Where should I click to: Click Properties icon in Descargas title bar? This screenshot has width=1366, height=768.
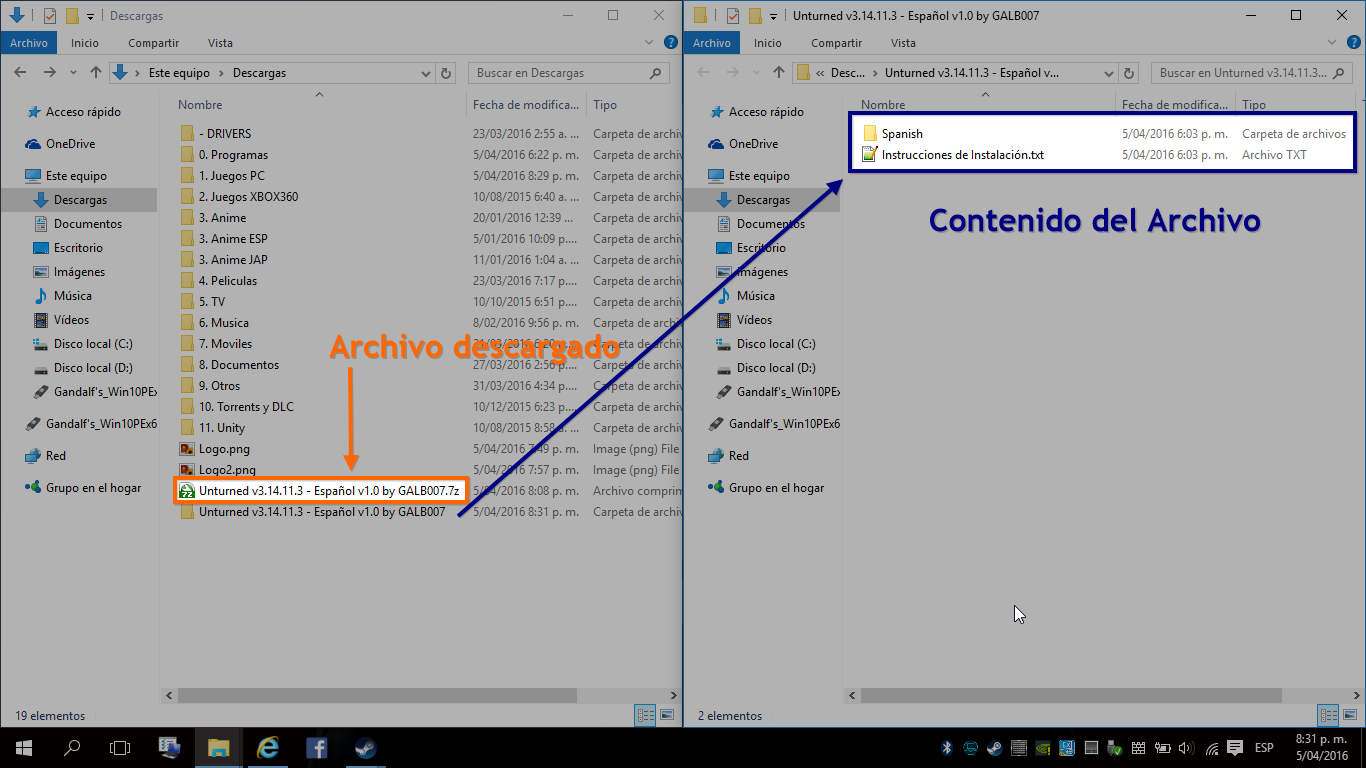pos(50,16)
